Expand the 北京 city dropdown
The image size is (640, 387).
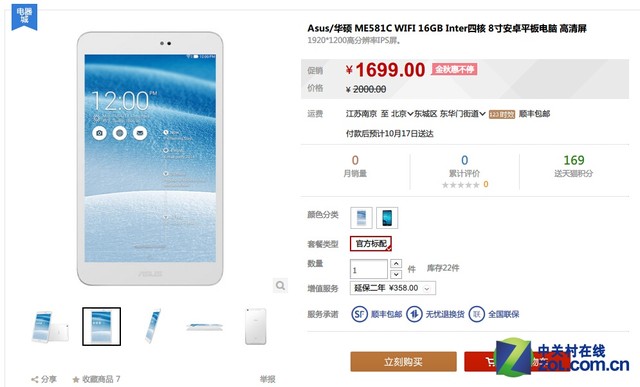402,114
